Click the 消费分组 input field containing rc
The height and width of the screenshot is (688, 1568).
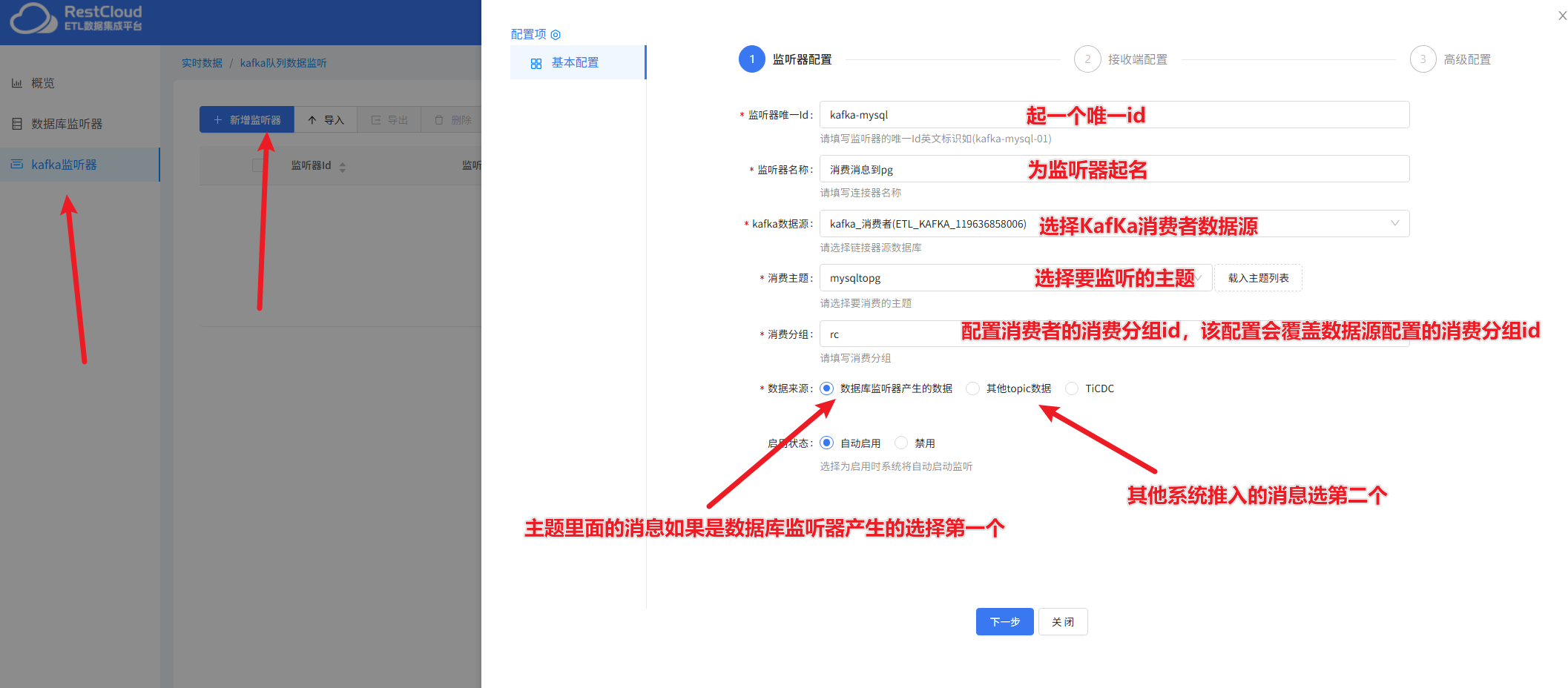click(x=1114, y=334)
